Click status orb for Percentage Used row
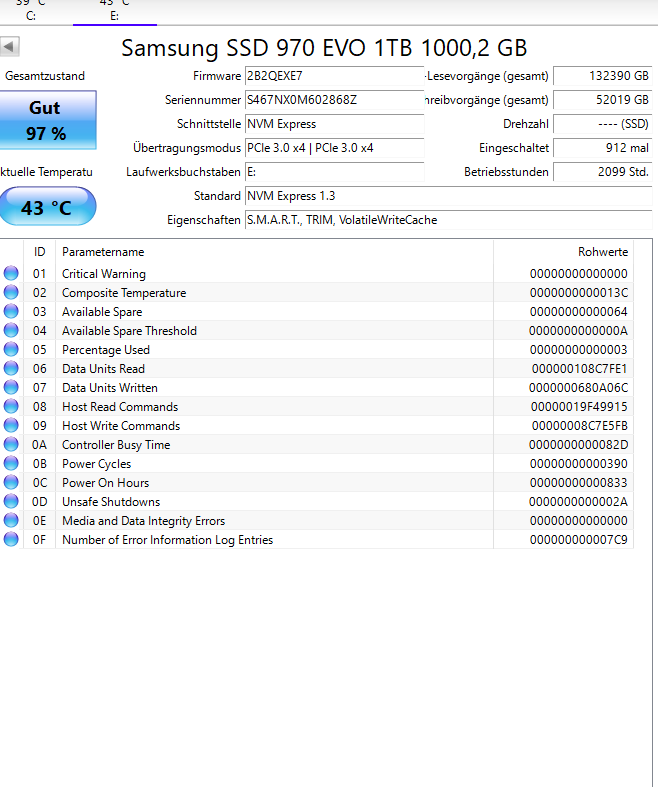Image resolution: width=658 pixels, height=787 pixels. click(11, 350)
